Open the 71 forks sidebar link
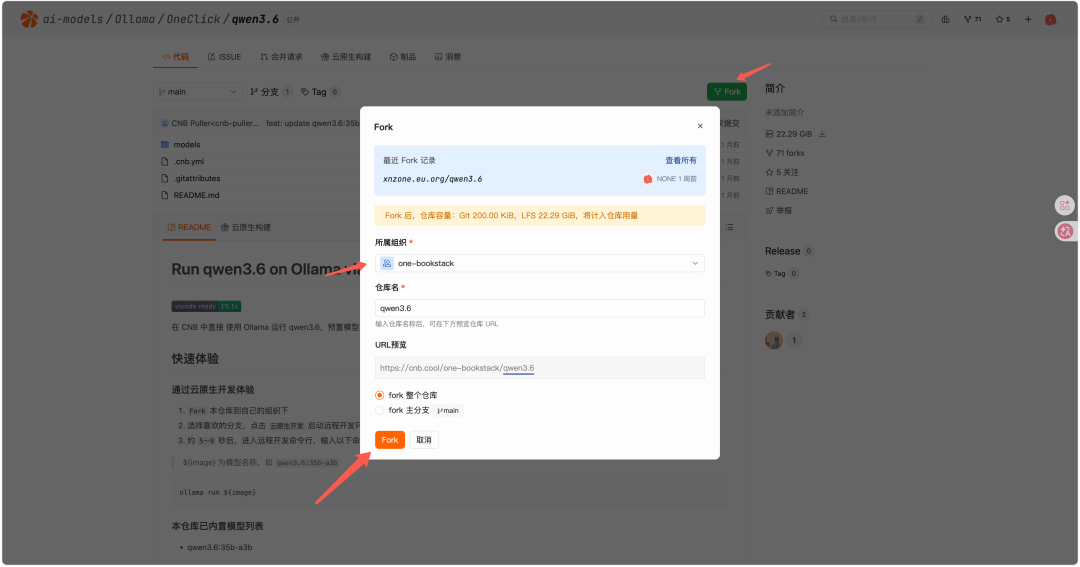The height and width of the screenshot is (567, 1080). coord(785,153)
